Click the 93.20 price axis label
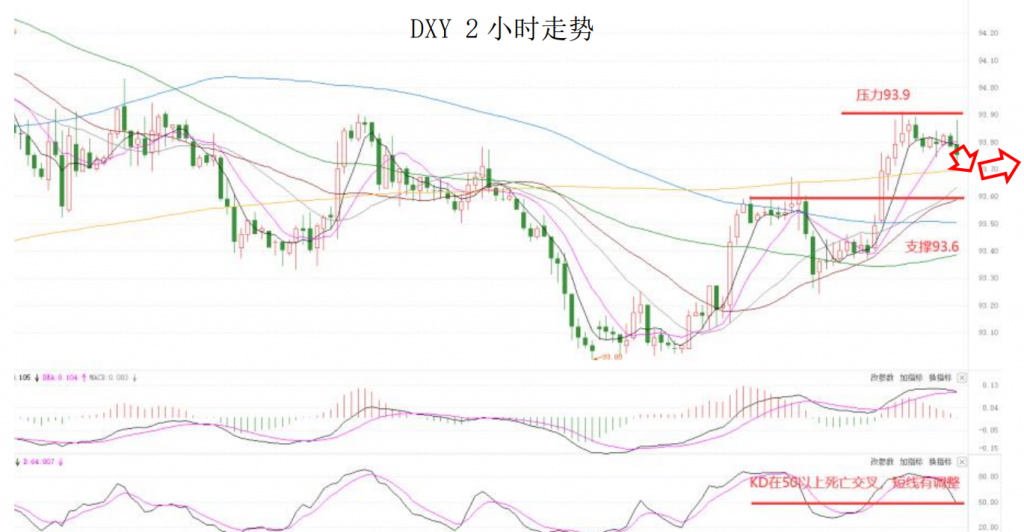The height and width of the screenshot is (532, 1024). 988,305
